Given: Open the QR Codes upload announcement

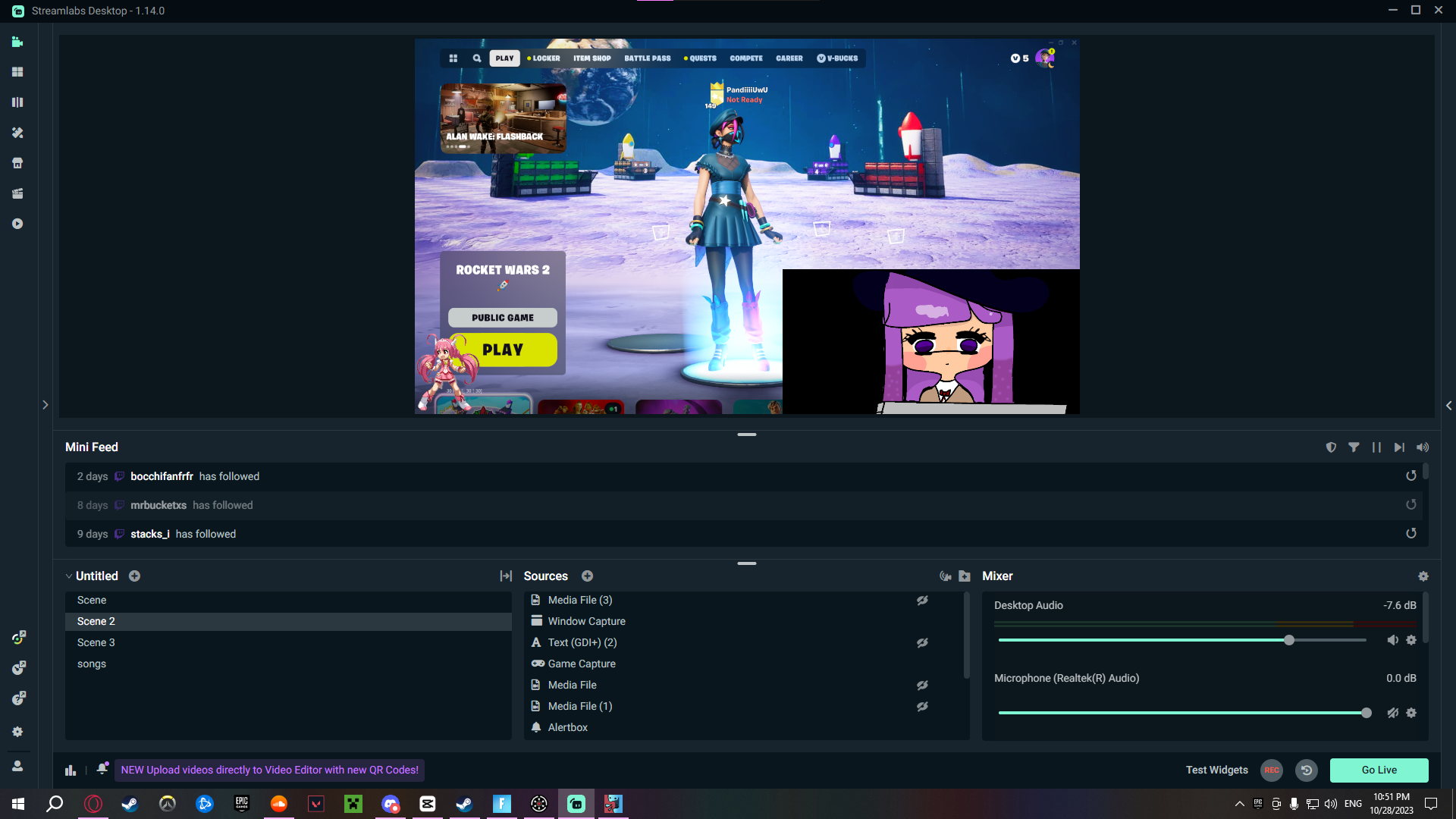Looking at the screenshot, I should click(x=269, y=770).
